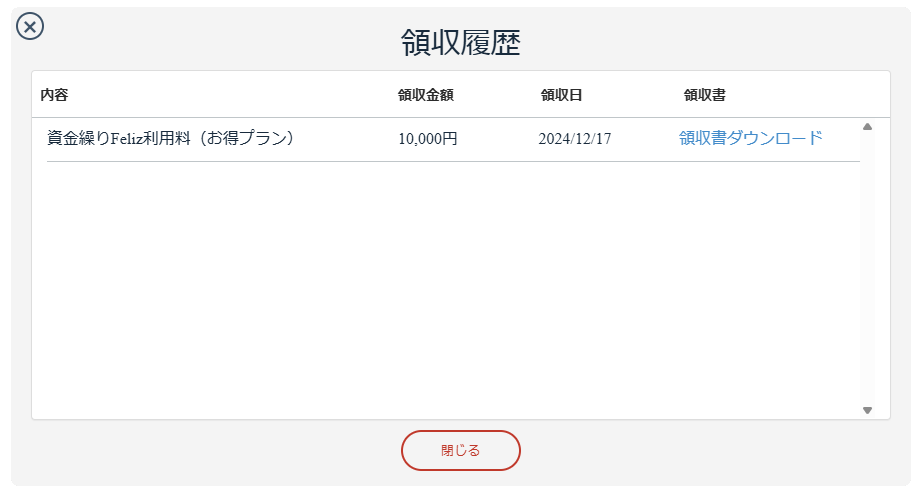Click the scrollbar up arrow
Screen dimensions: 920x499
(x=867, y=127)
